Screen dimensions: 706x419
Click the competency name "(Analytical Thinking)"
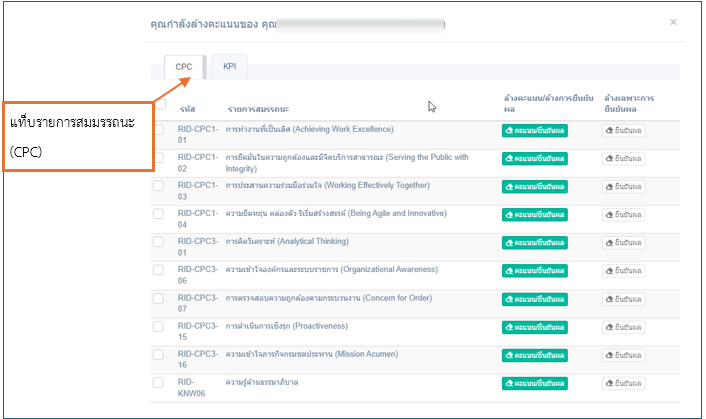tap(313, 241)
